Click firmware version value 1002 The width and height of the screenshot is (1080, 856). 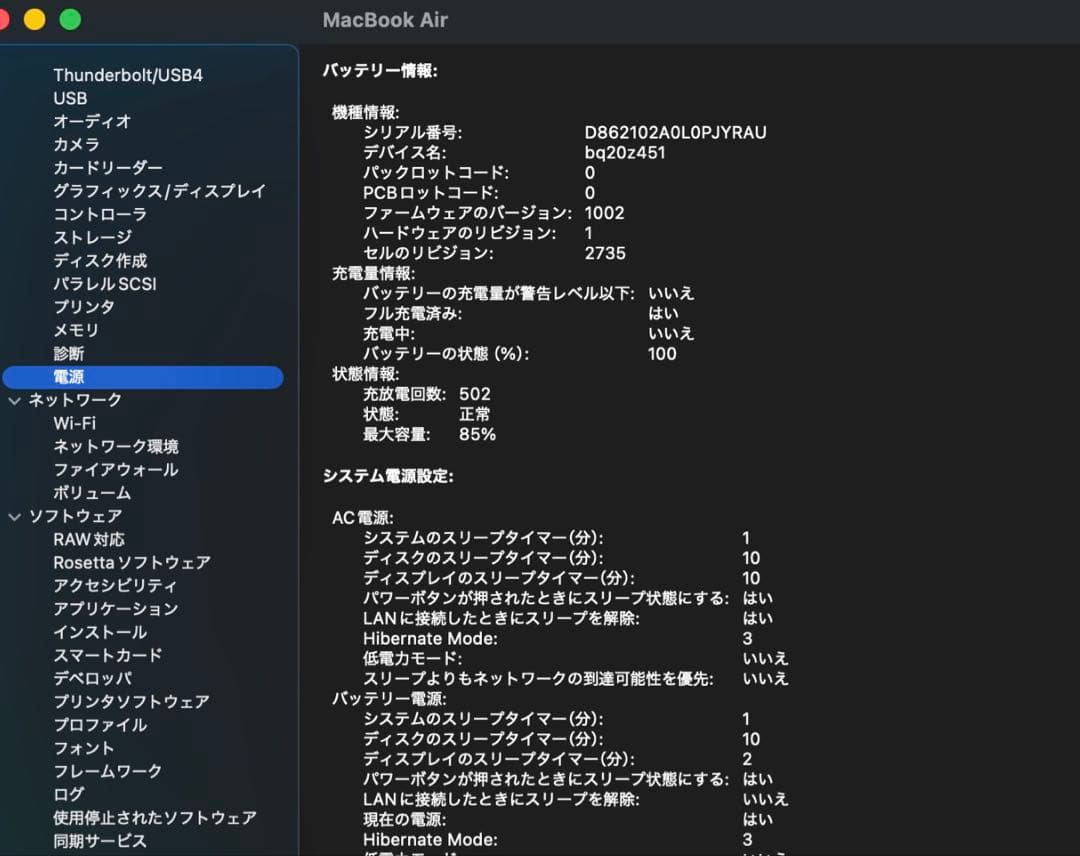pos(604,213)
